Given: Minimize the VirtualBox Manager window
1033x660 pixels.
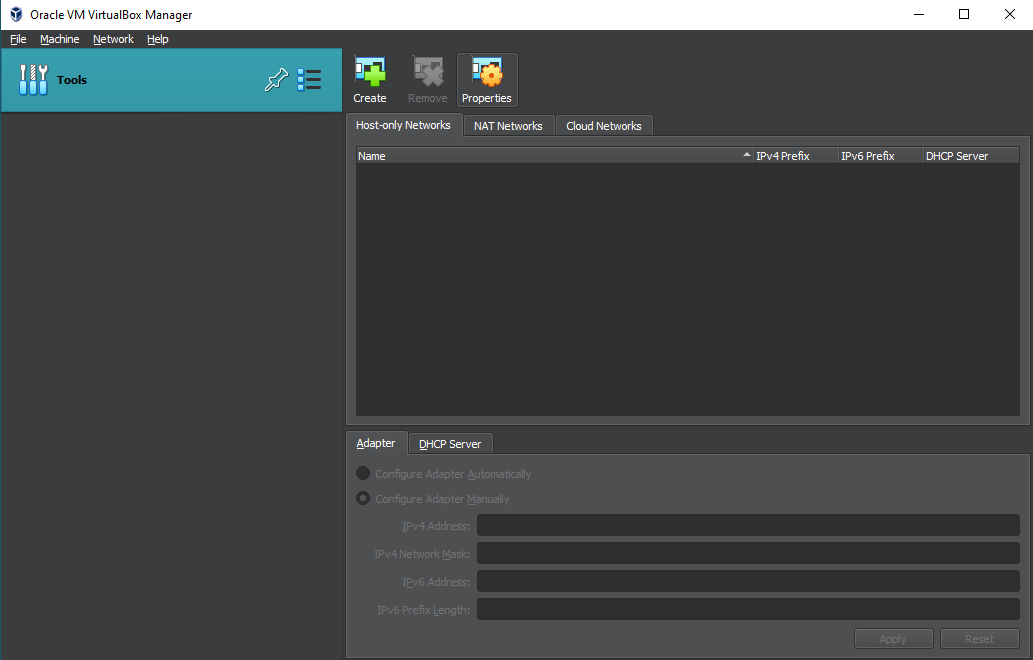Looking at the screenshot, I should pos(919,14).
